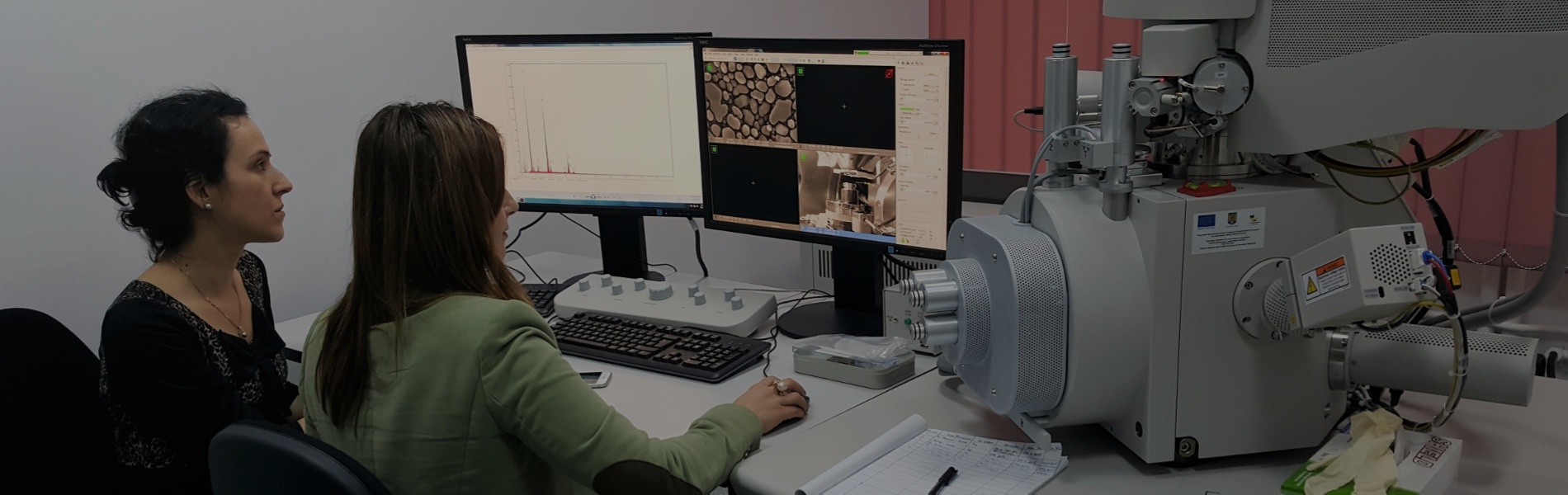Click the red beam-off icon in top-right quadrant

pyautogui.click(x=889, y=74)
